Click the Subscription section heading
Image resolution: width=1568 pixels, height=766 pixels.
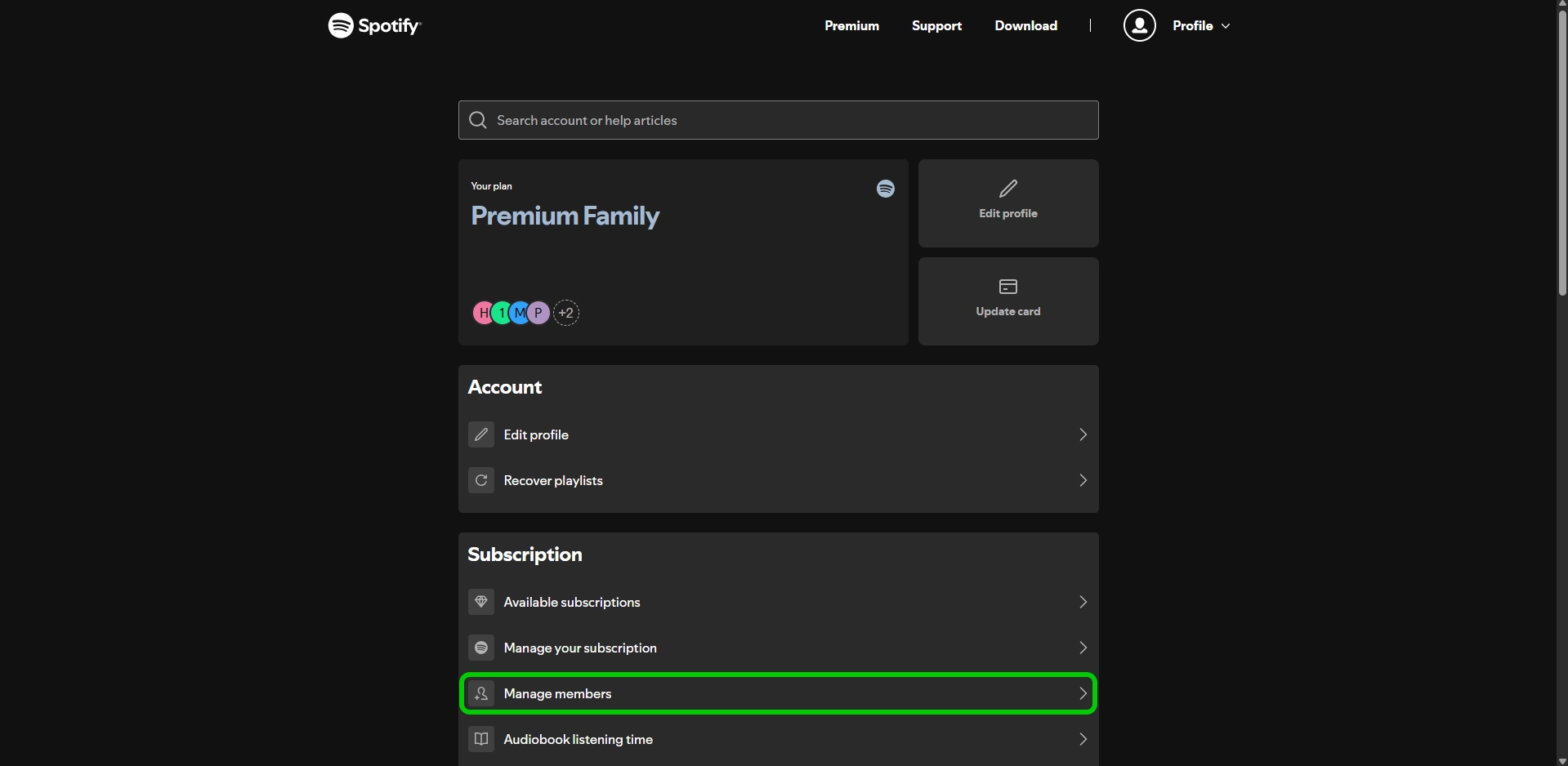click(x=525, y=554)
